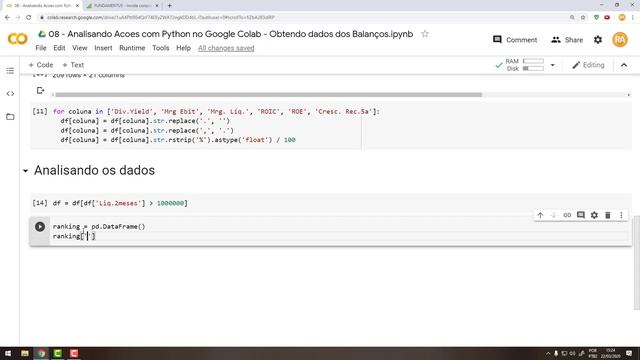The height and width of the screenshot is (360, 640).
Task: Click the Colab CO logo
Action: pyautogui.click(x=18, y=39)
